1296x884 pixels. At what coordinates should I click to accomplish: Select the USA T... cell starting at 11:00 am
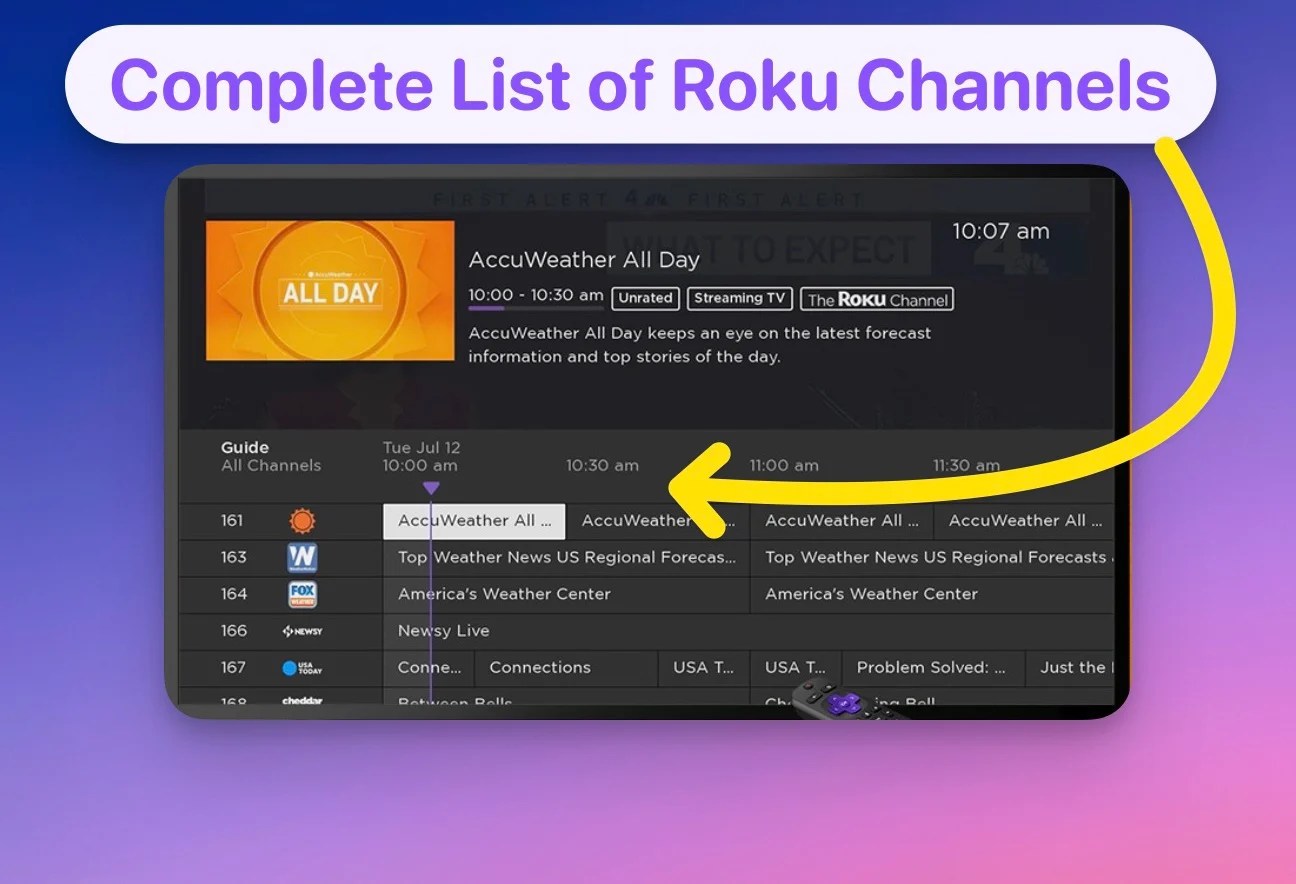[x=796, y=668]
